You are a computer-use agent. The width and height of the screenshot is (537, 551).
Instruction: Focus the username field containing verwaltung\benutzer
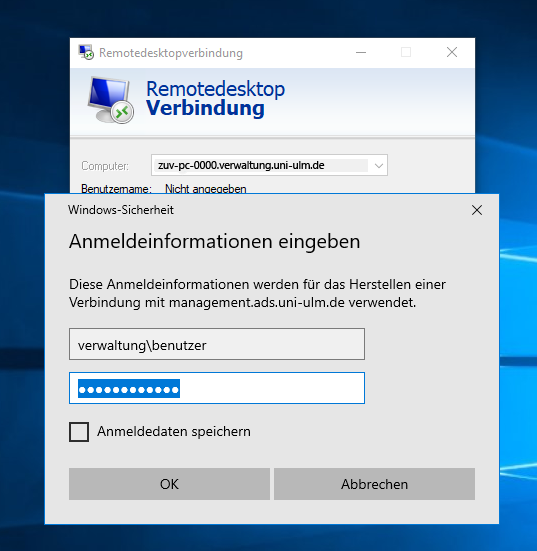click(x=217, y=344)
